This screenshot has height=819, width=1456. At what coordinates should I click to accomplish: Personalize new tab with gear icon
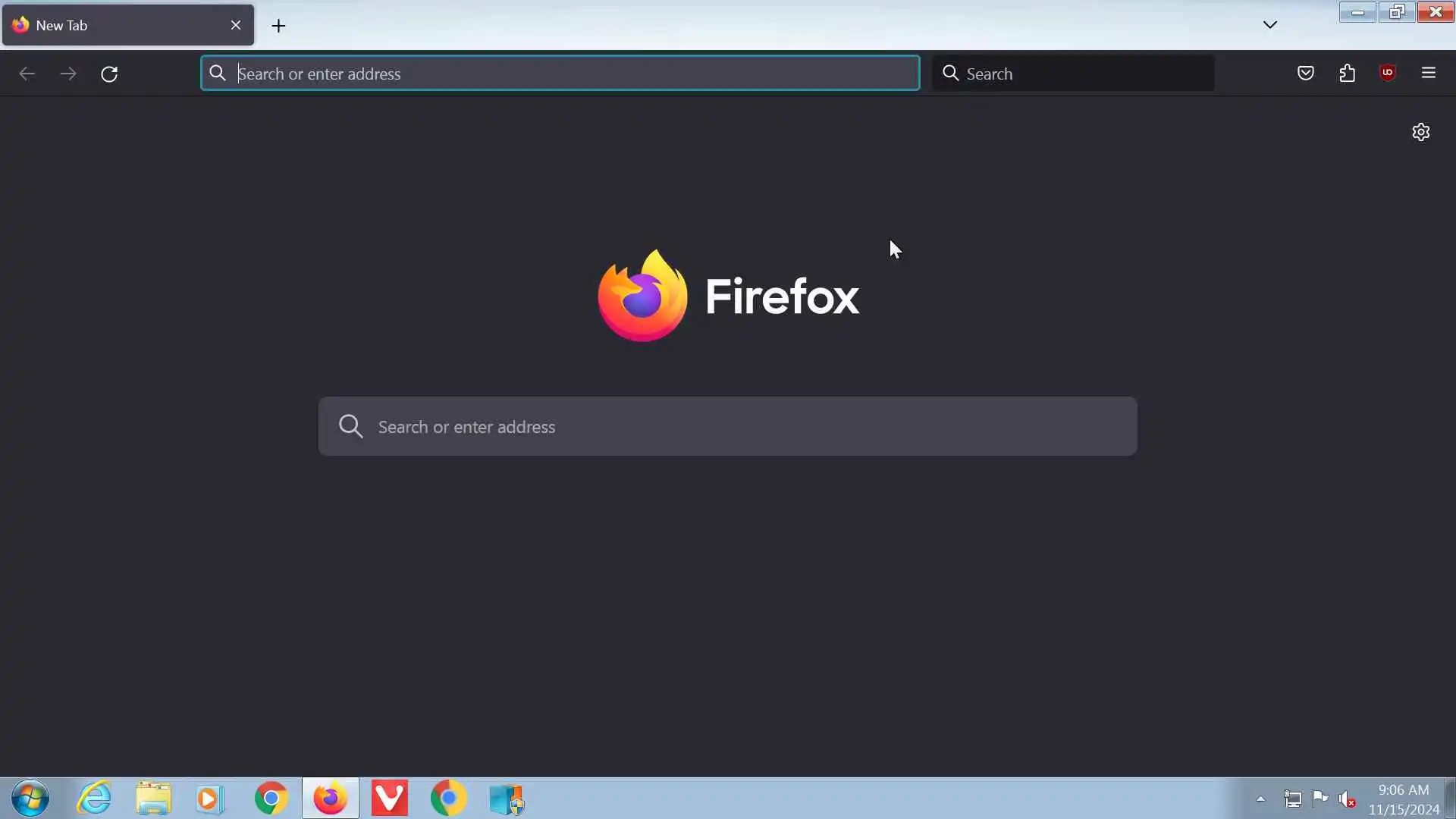pyautogui.click(x=1421, y=132)
